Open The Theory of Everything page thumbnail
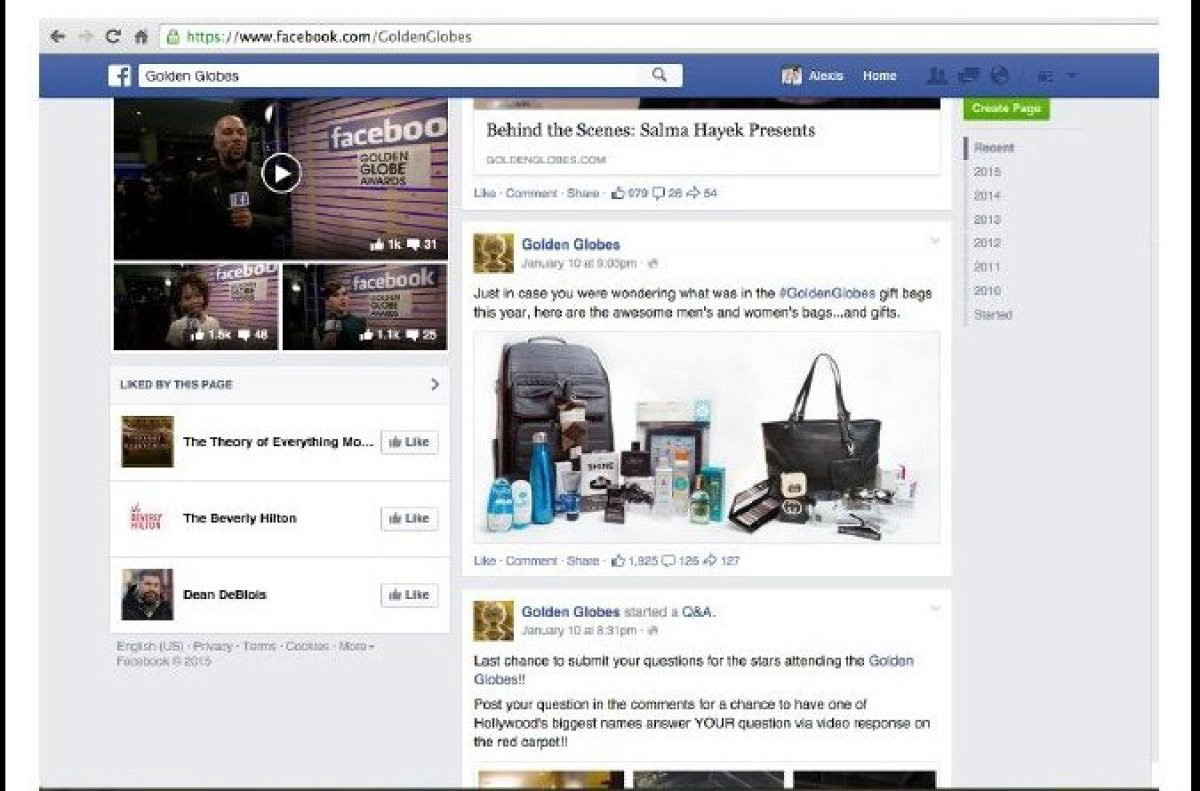This screenshot has width=1200, height=791. point(147,442)
